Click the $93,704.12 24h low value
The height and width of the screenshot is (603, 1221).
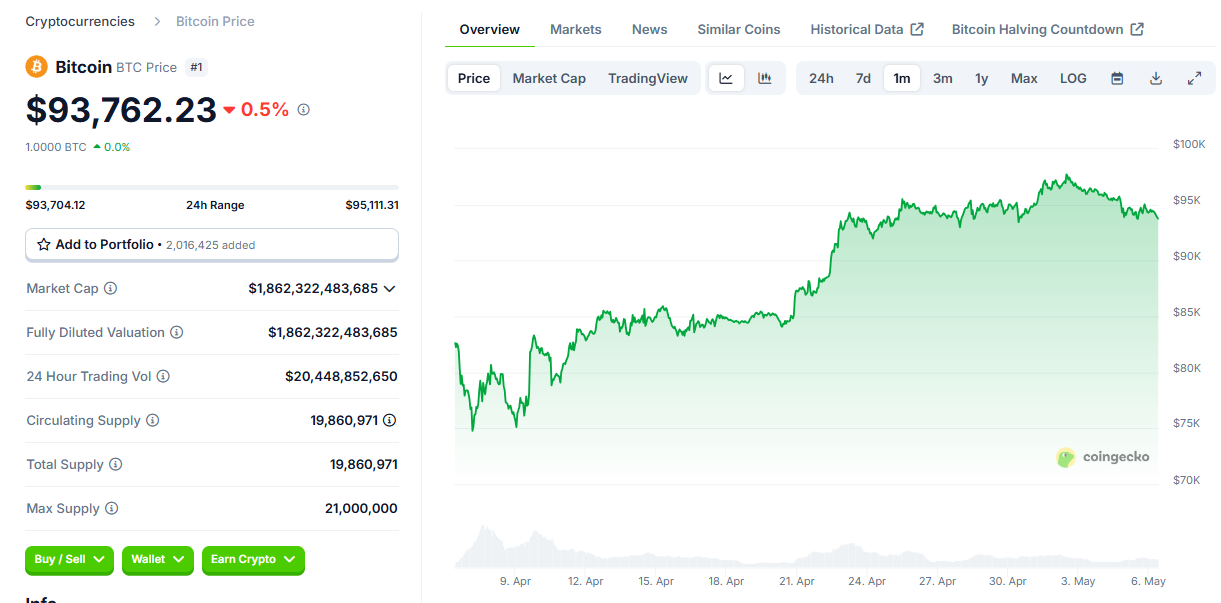(55, 205)
